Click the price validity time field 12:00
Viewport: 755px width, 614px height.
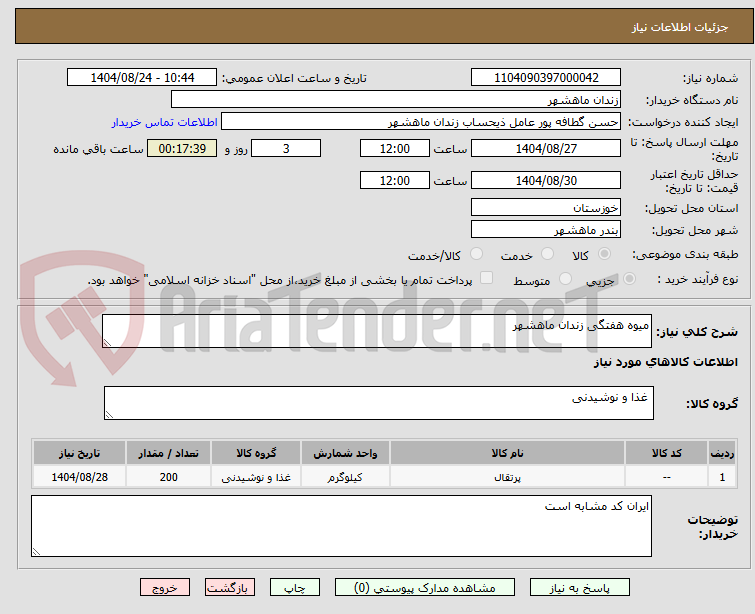[x=395, y=180]
